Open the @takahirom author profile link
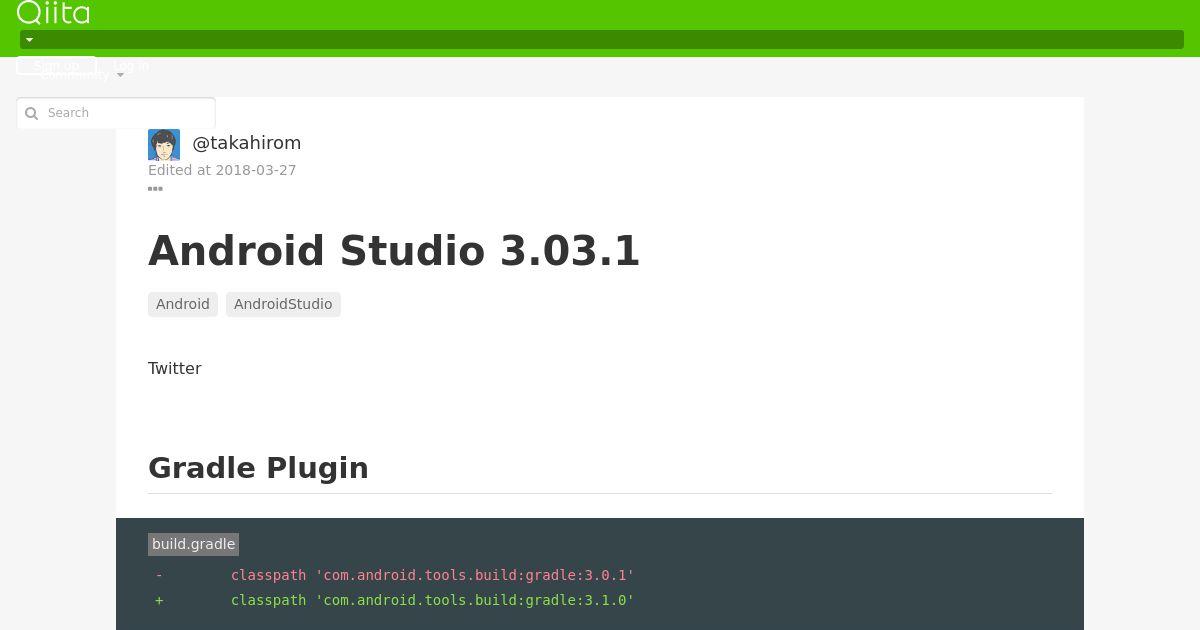Screen dimensions: 1200x630 [x=246, y=143]
